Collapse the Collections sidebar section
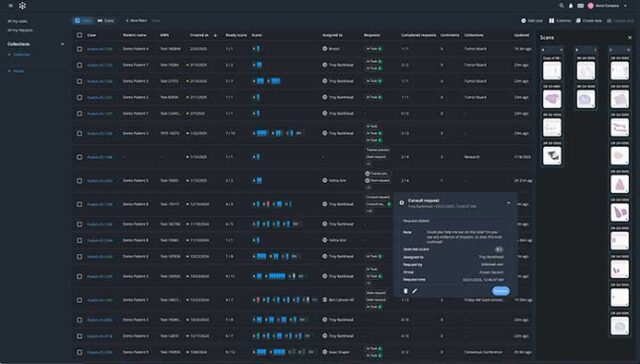 click(x=62, y=44)
